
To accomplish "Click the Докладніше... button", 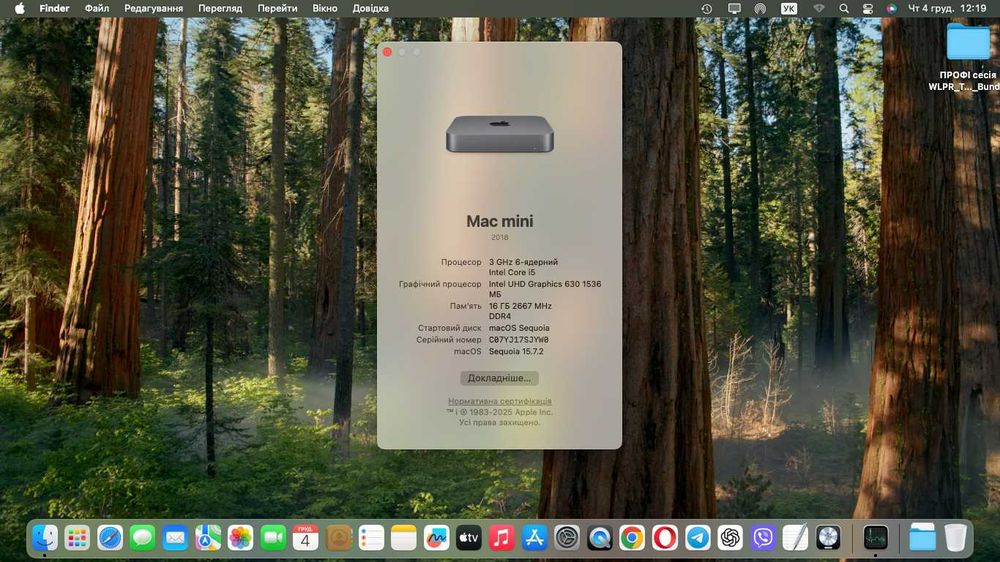I will (x=499, y=378).
